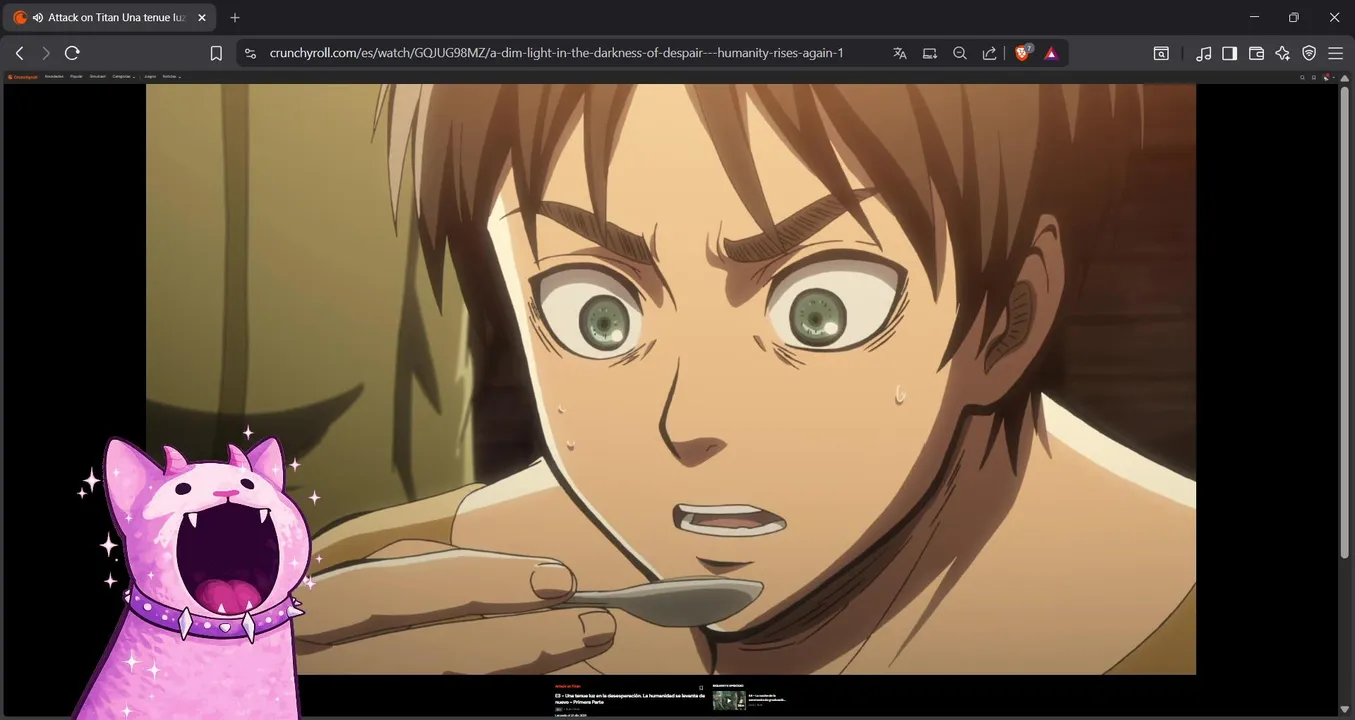1355x720 pixels.
Task: Open Popular in Crunchyroll nav
Action: click(x=76, y=76)
